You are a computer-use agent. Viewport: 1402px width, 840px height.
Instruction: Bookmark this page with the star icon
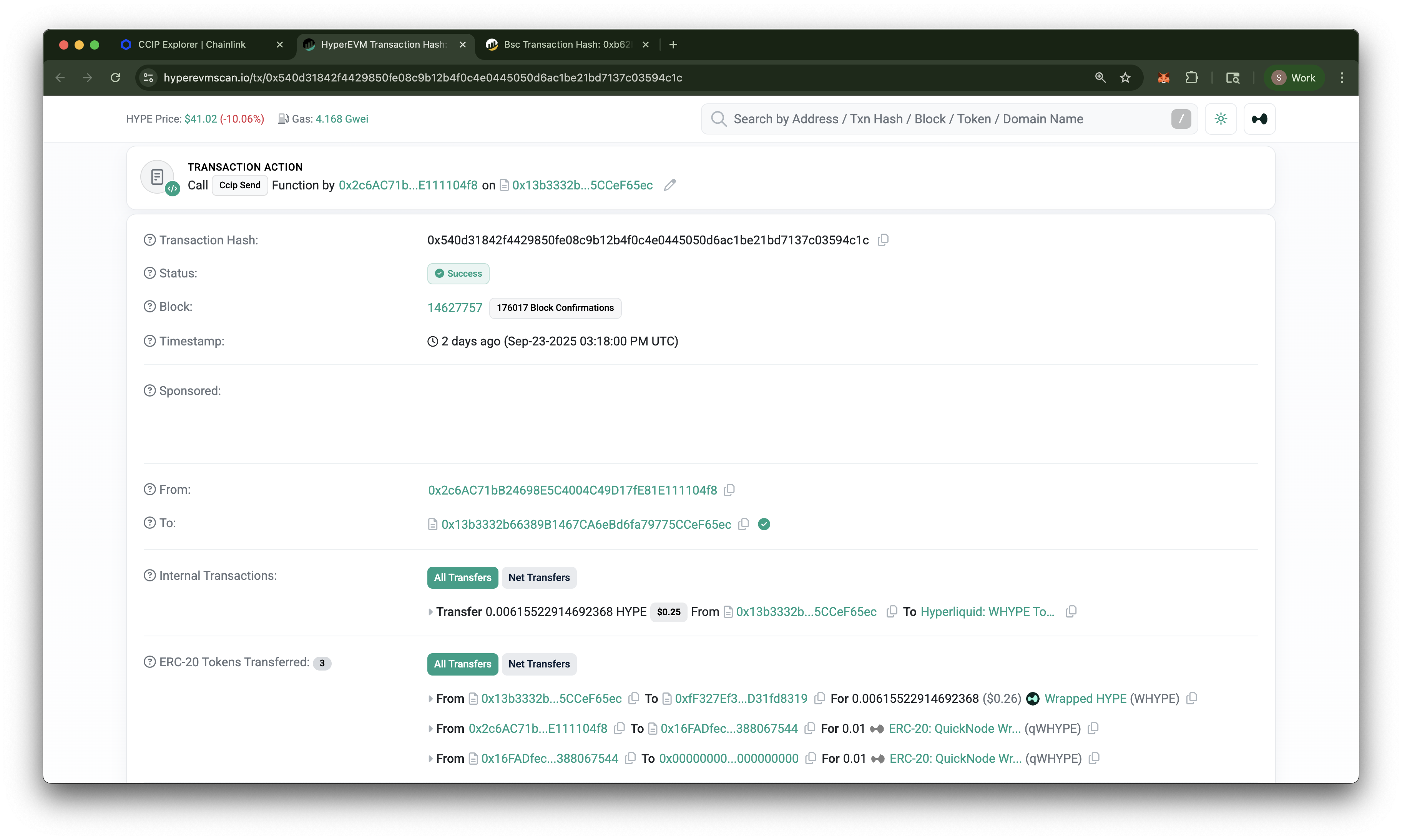point(1125,78)
